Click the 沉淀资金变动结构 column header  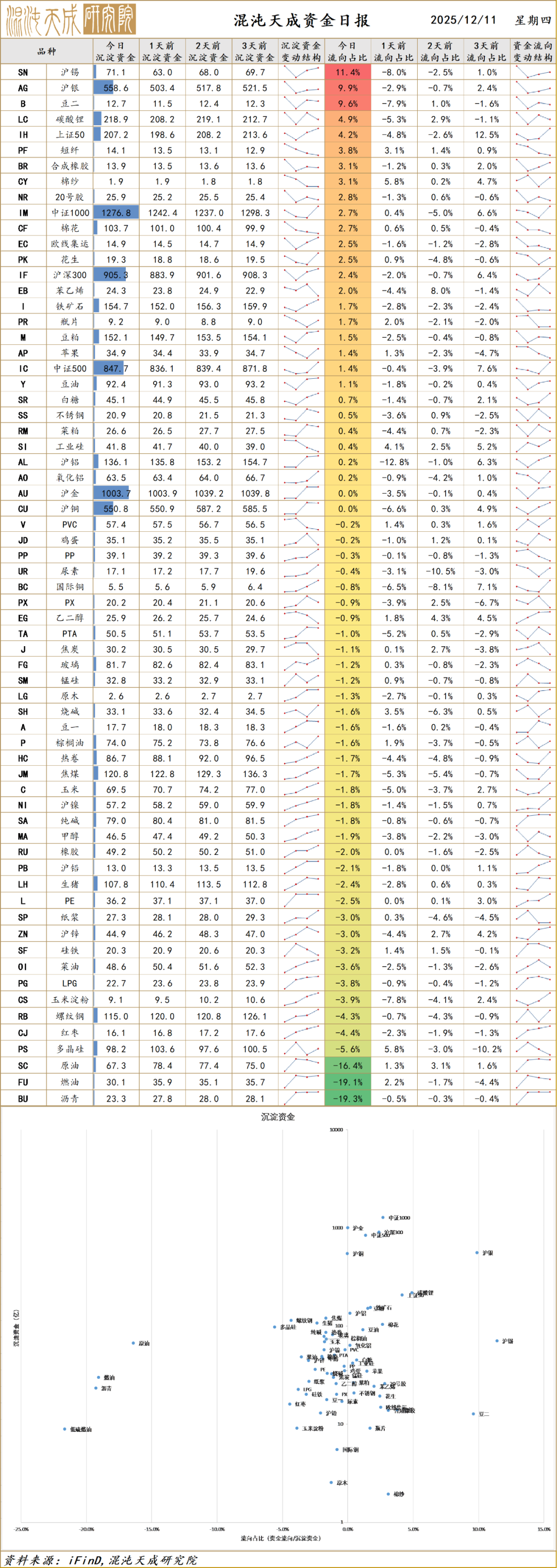(301, 51)
